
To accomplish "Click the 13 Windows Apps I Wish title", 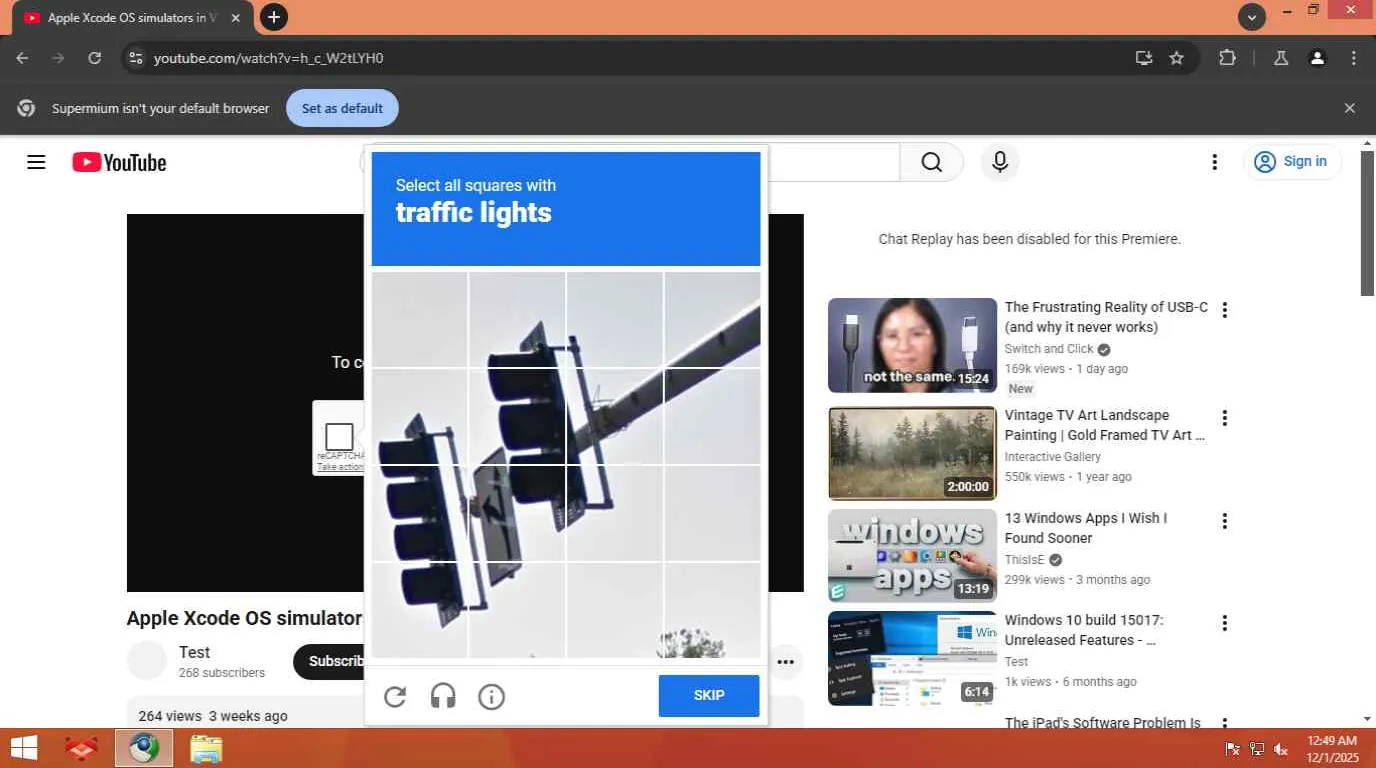I will [1086, 528].
